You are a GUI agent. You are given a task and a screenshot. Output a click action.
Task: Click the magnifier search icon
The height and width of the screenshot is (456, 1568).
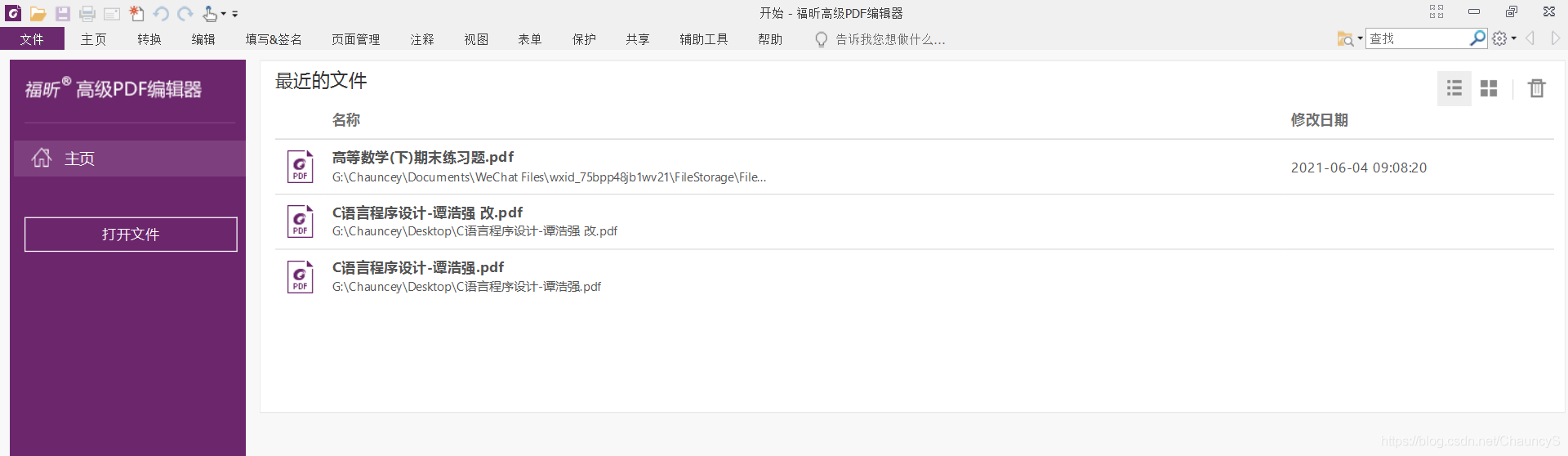point(1477,38)
